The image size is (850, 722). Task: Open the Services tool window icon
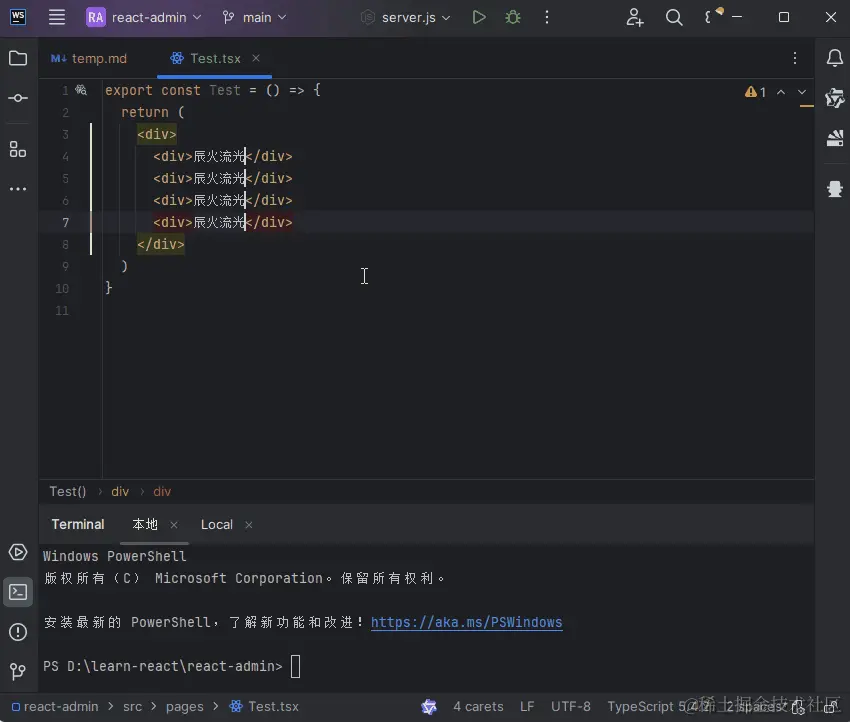click(18, 552)
